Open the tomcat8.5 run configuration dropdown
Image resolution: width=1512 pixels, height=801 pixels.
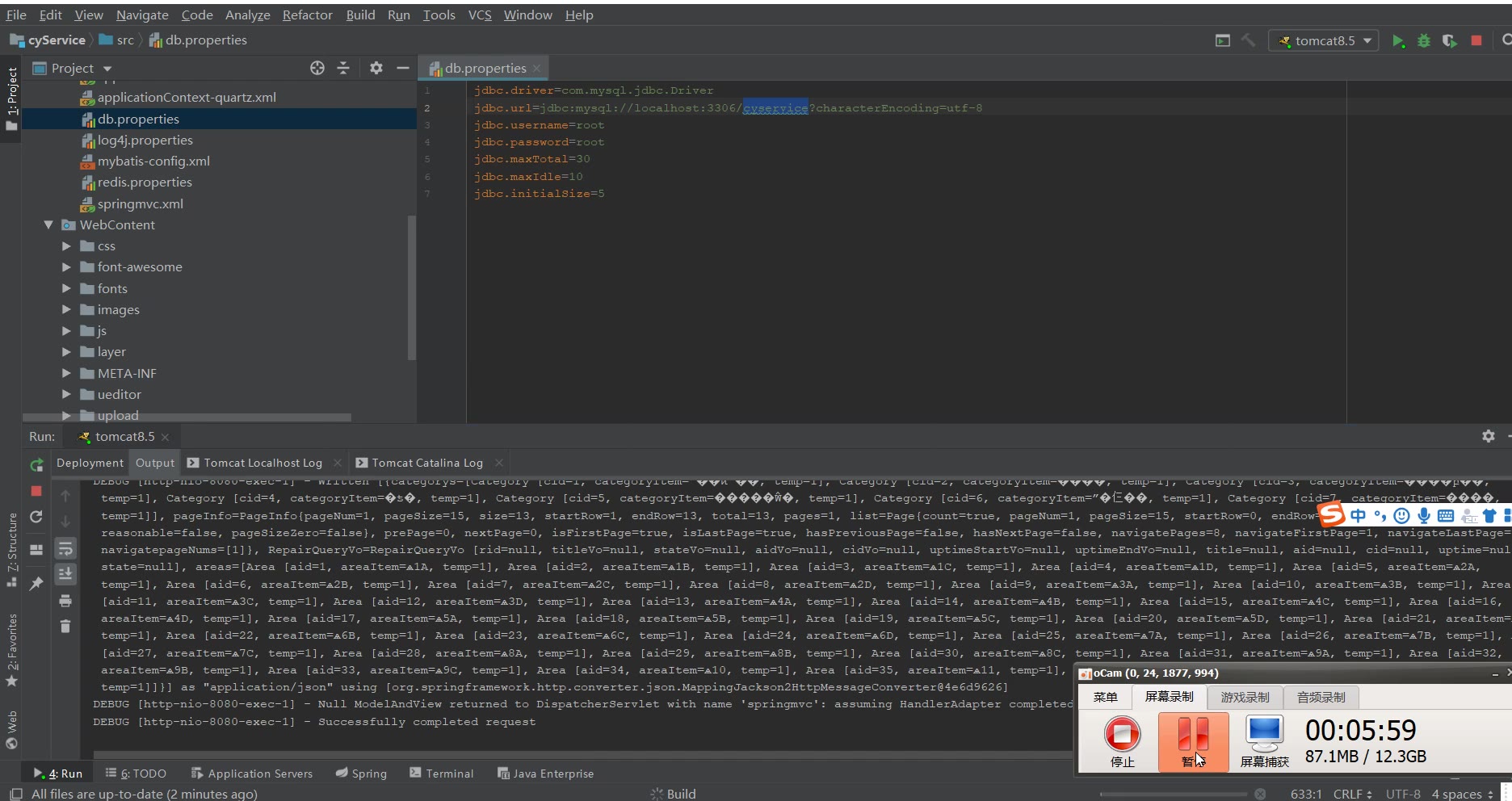[x=1325, y=40]
